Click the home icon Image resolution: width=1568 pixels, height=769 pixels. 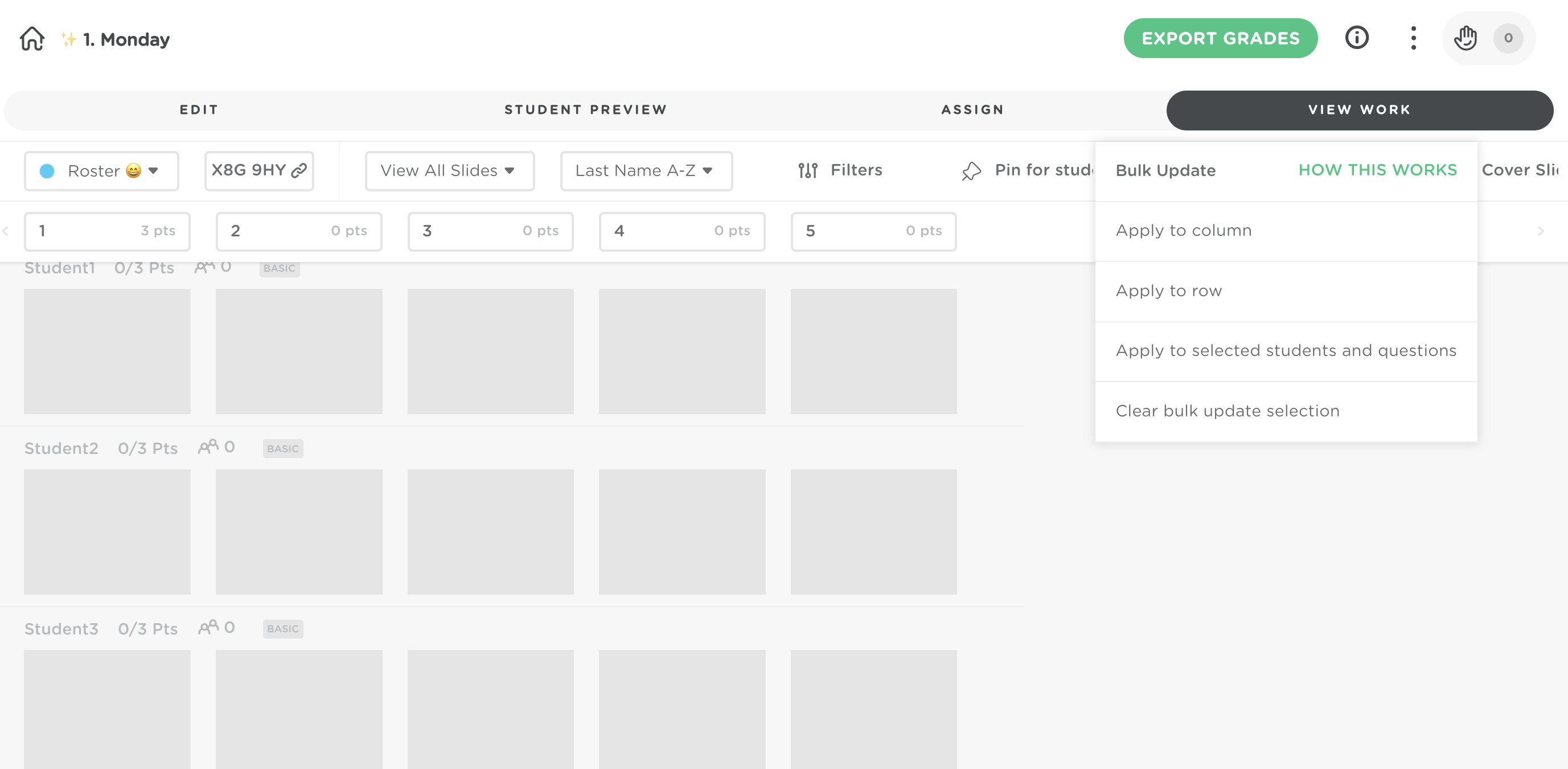click(32, 38)
